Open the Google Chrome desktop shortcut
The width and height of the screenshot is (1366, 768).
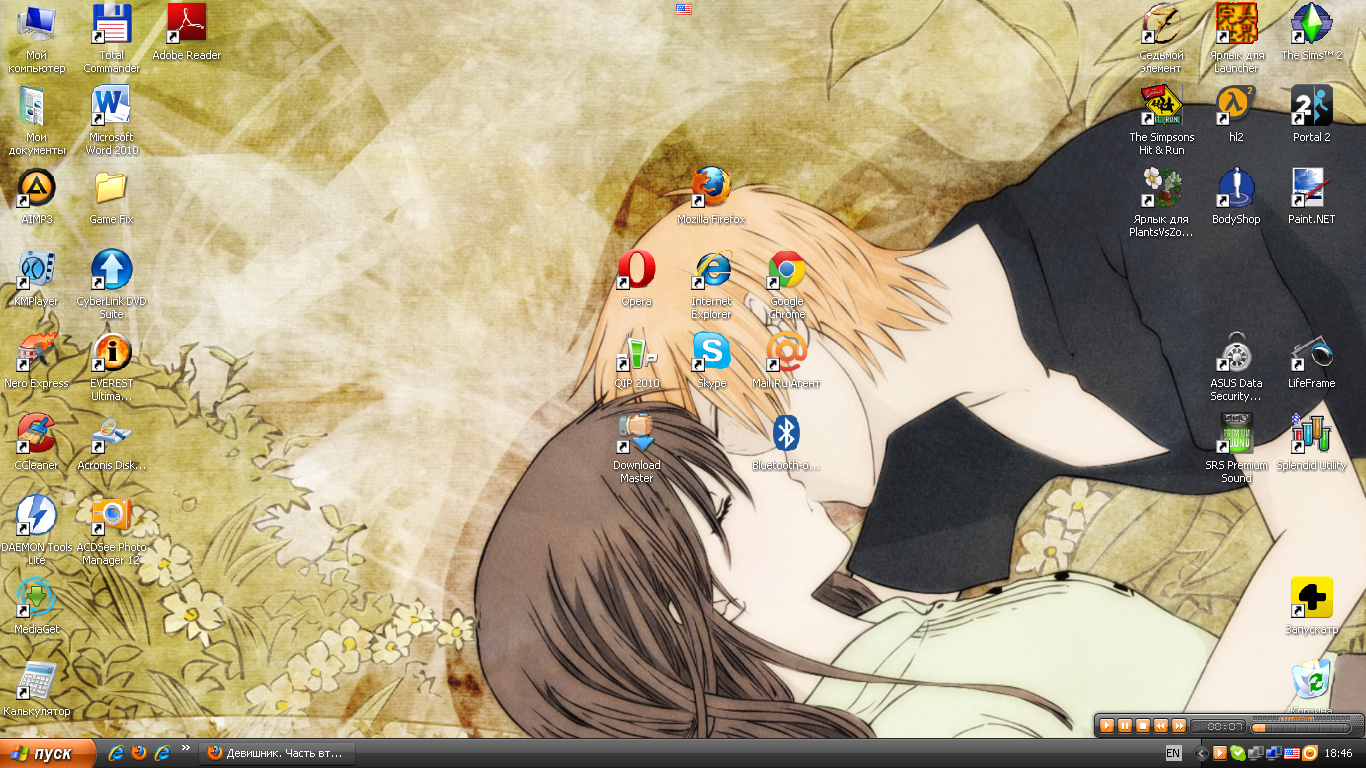coord(787,270)
